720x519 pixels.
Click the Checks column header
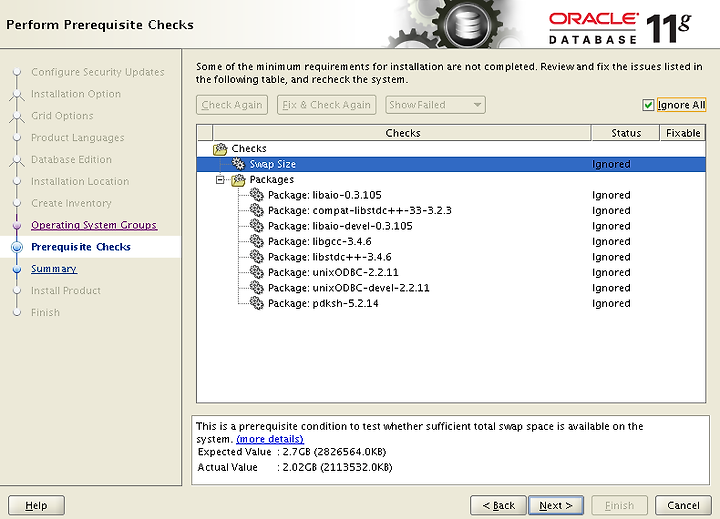pos(402,133)
